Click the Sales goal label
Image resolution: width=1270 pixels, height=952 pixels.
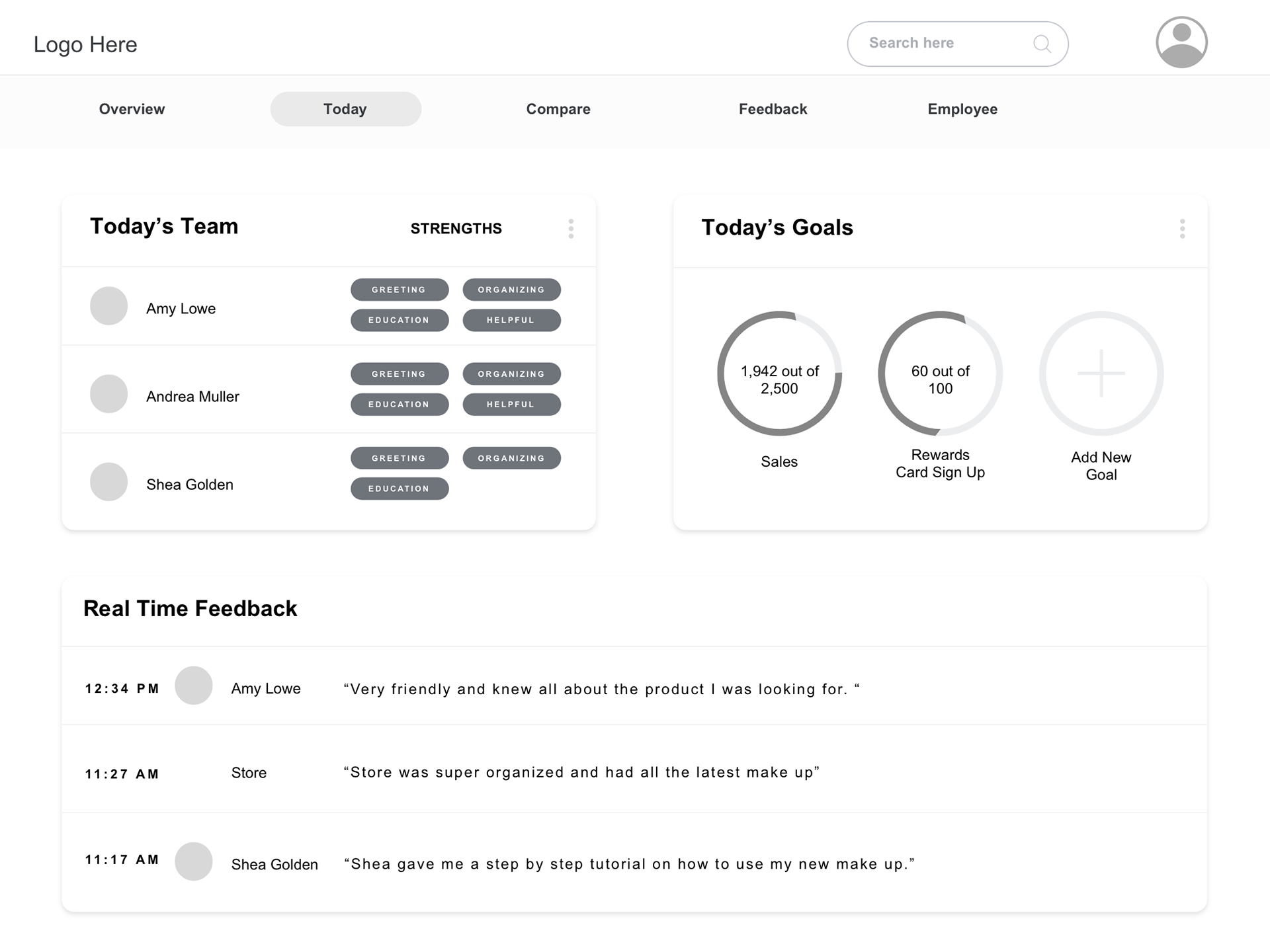click(779, 461)
